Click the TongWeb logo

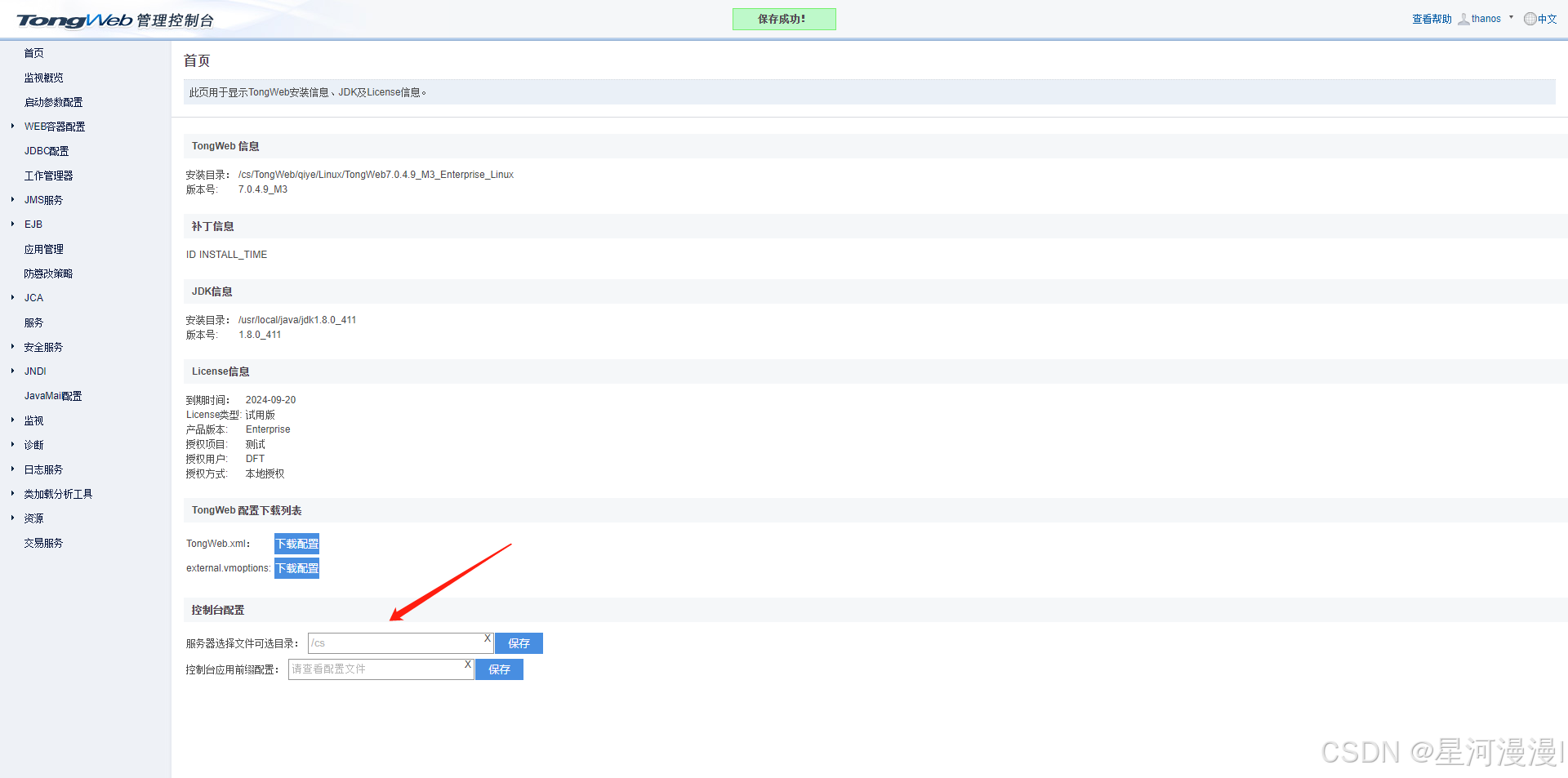point(115,20)
